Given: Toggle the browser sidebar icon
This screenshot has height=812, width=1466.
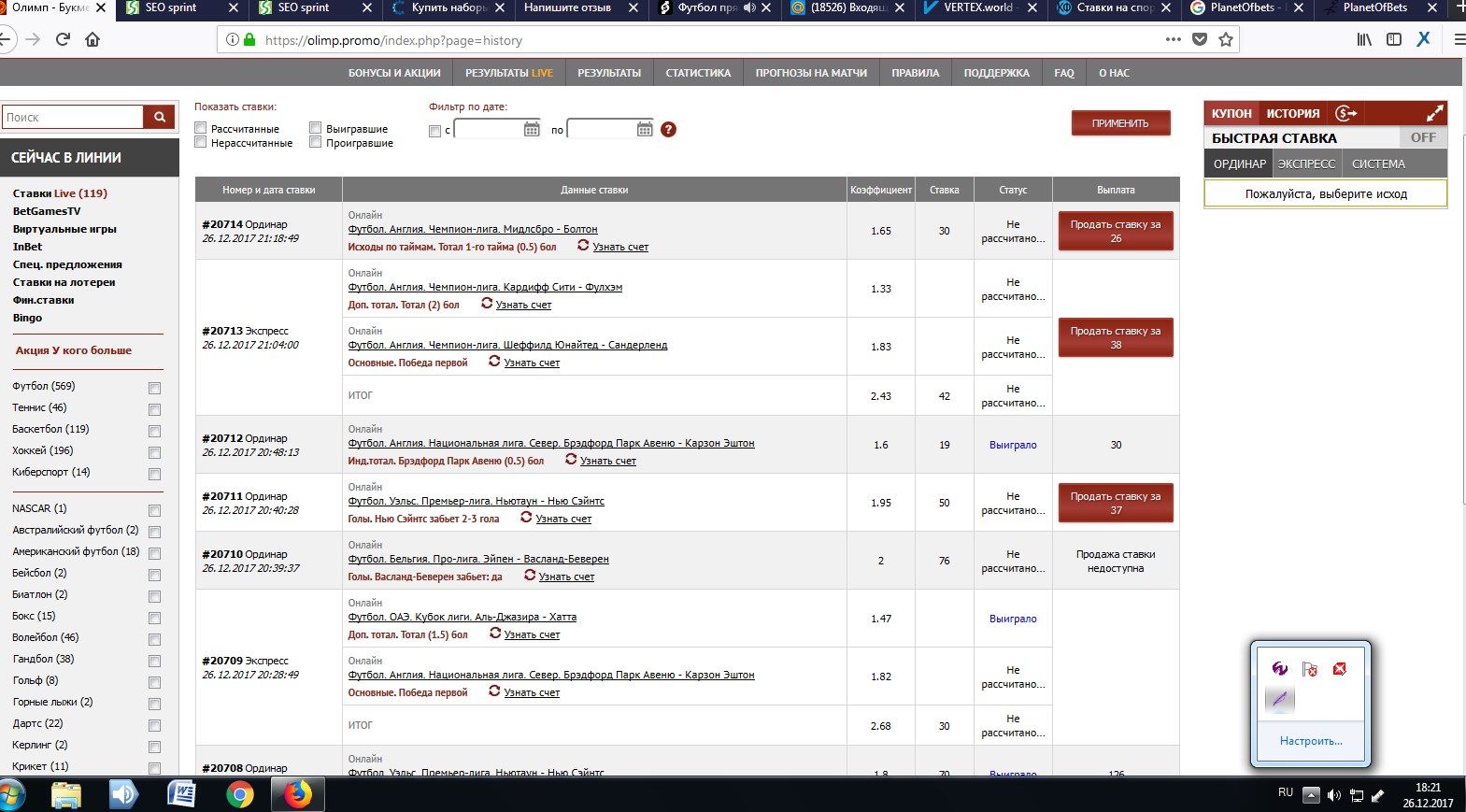Looking at the screenshot, I should 1394,39.
